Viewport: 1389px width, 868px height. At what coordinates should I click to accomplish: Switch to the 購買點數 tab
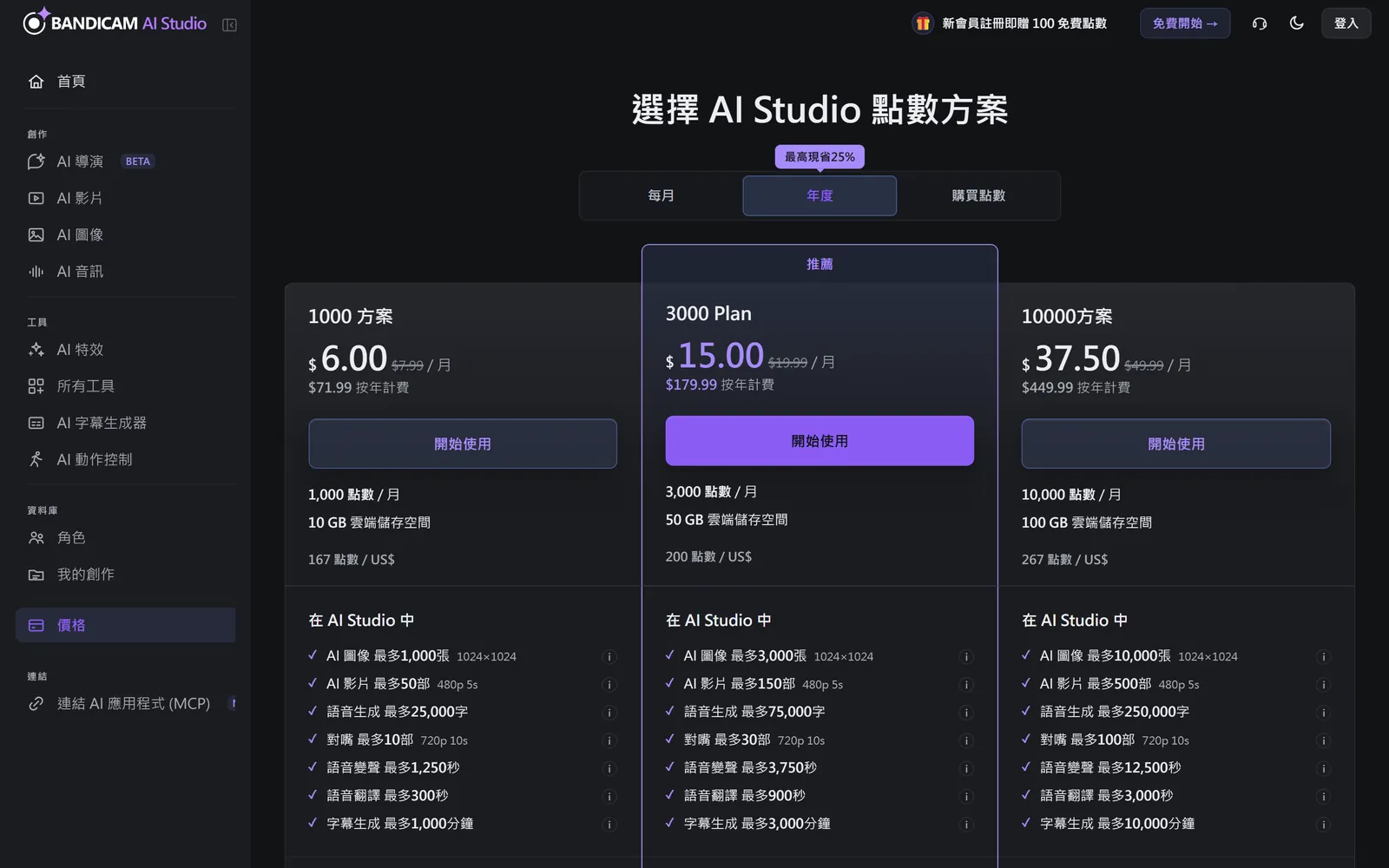978,195
